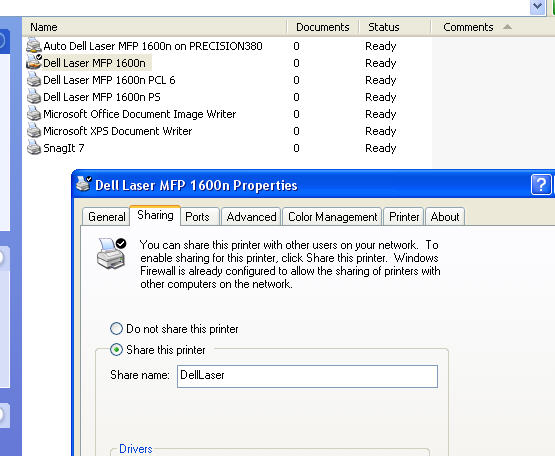This screenshot has height=456, width=555.
Task: Click the SnagIt 7 printer icon
Action: 34,147
